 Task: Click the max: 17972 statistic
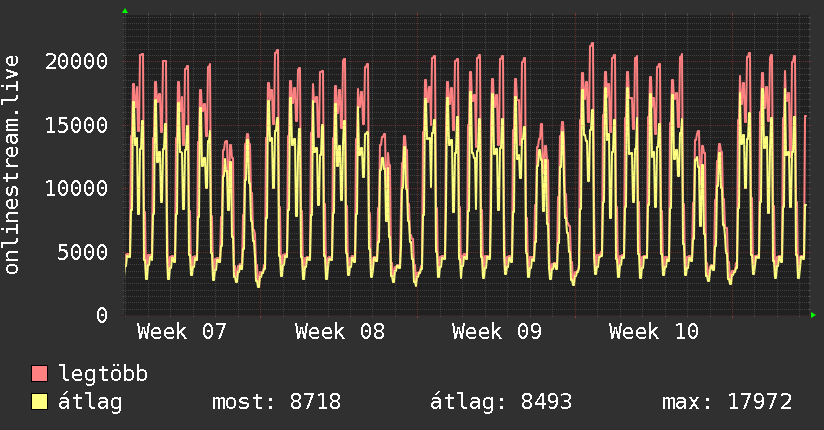(726, 402)
